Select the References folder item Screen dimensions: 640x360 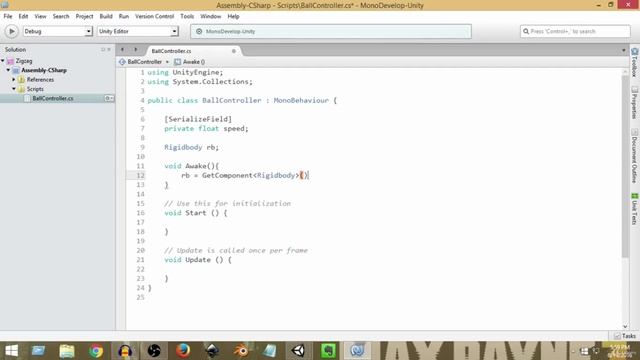(40, 80)
